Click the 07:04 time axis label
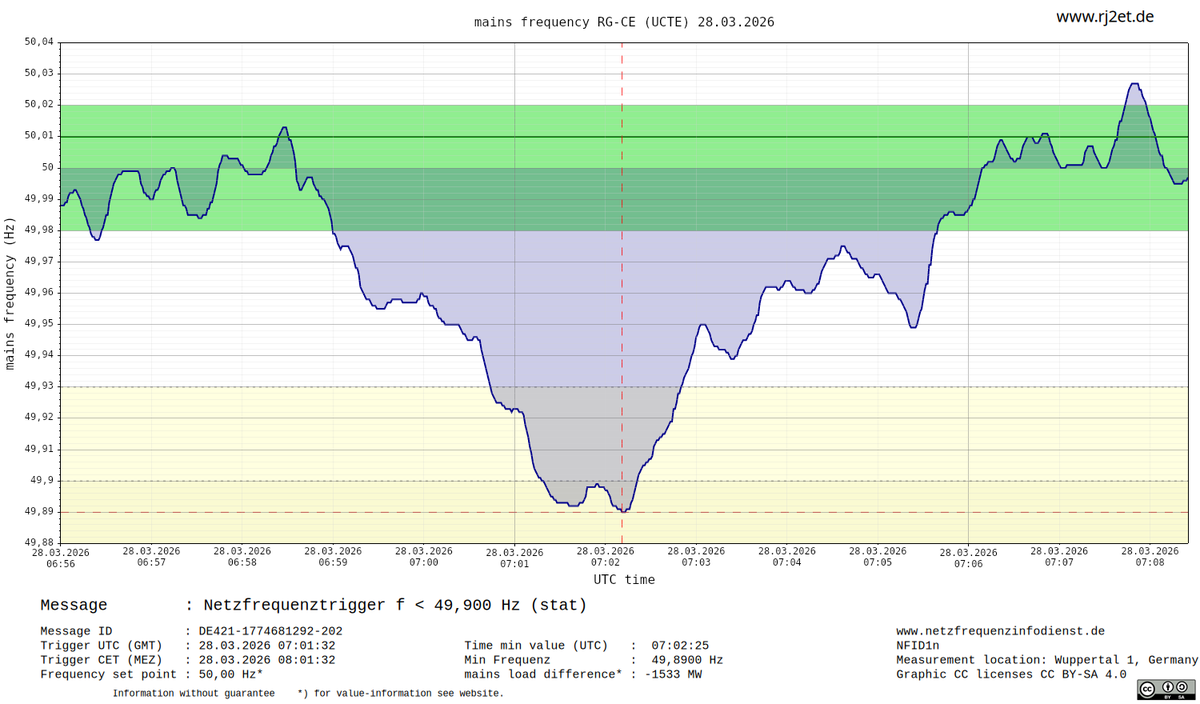 pos(787,557)
